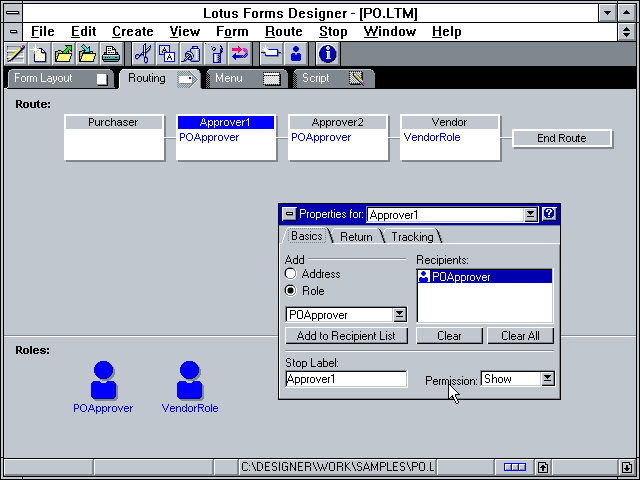
Task: Click the open folder icon with green arrow
Action: pos(63,54)
